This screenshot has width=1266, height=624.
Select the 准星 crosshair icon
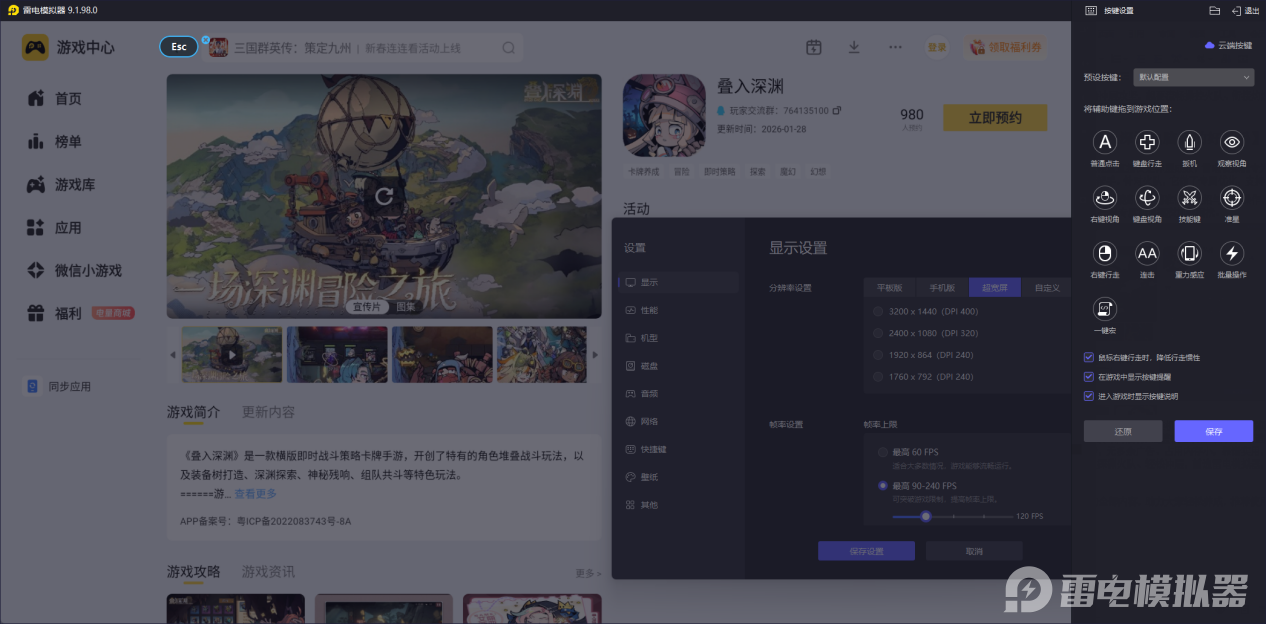click(1233, 198)
